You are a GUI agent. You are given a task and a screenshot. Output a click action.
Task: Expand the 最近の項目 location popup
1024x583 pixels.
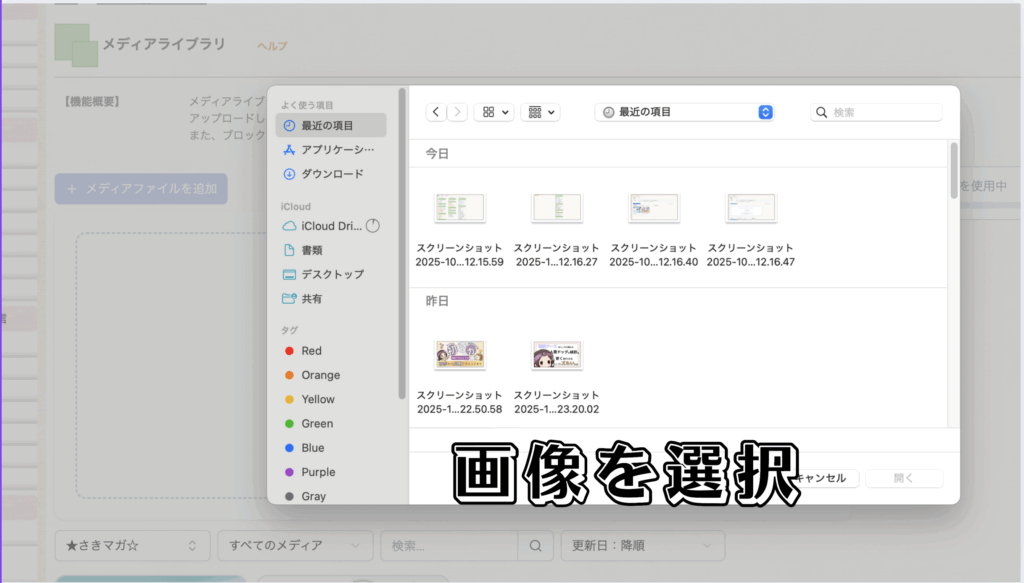[x=685, y=112]
